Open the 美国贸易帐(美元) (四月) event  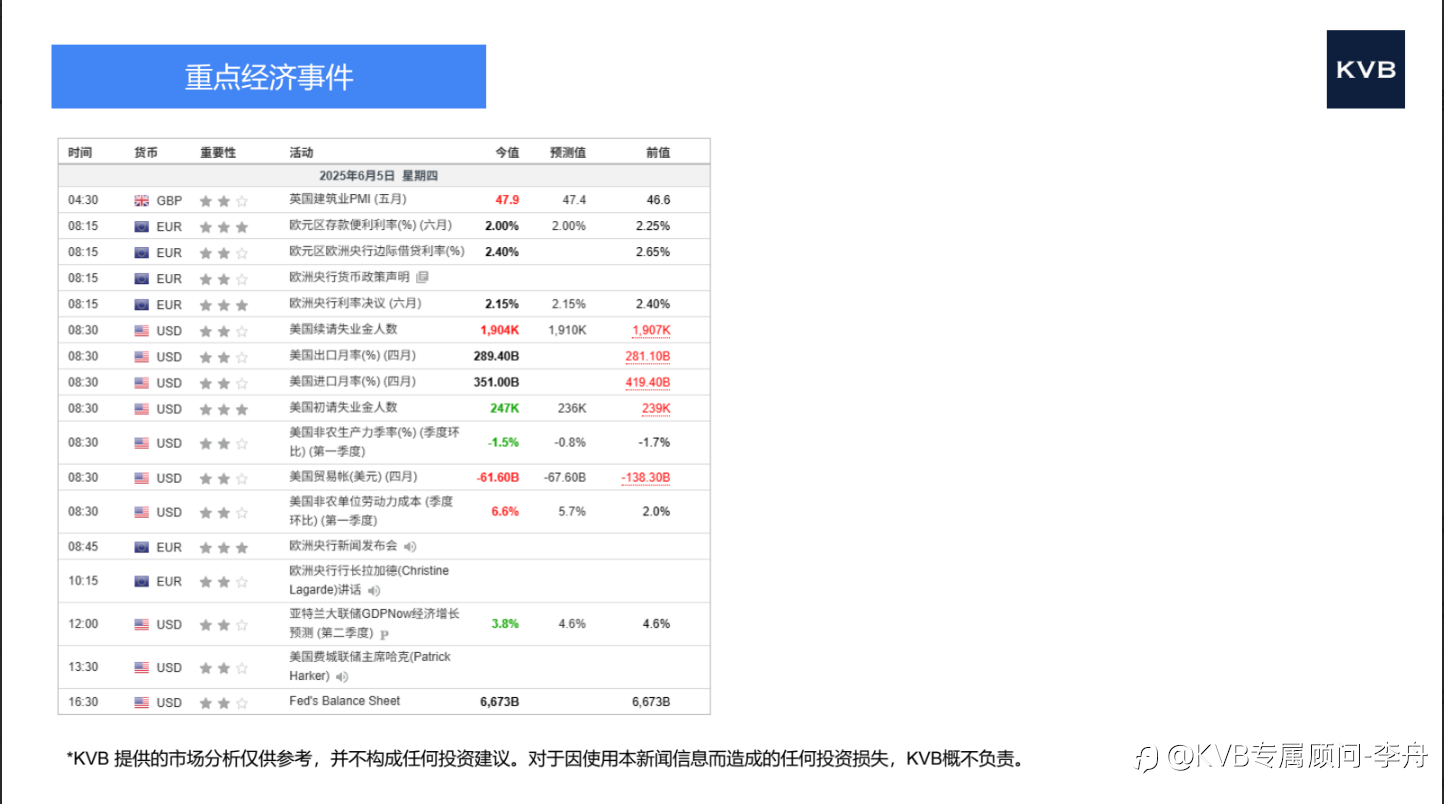pos(353,476)
